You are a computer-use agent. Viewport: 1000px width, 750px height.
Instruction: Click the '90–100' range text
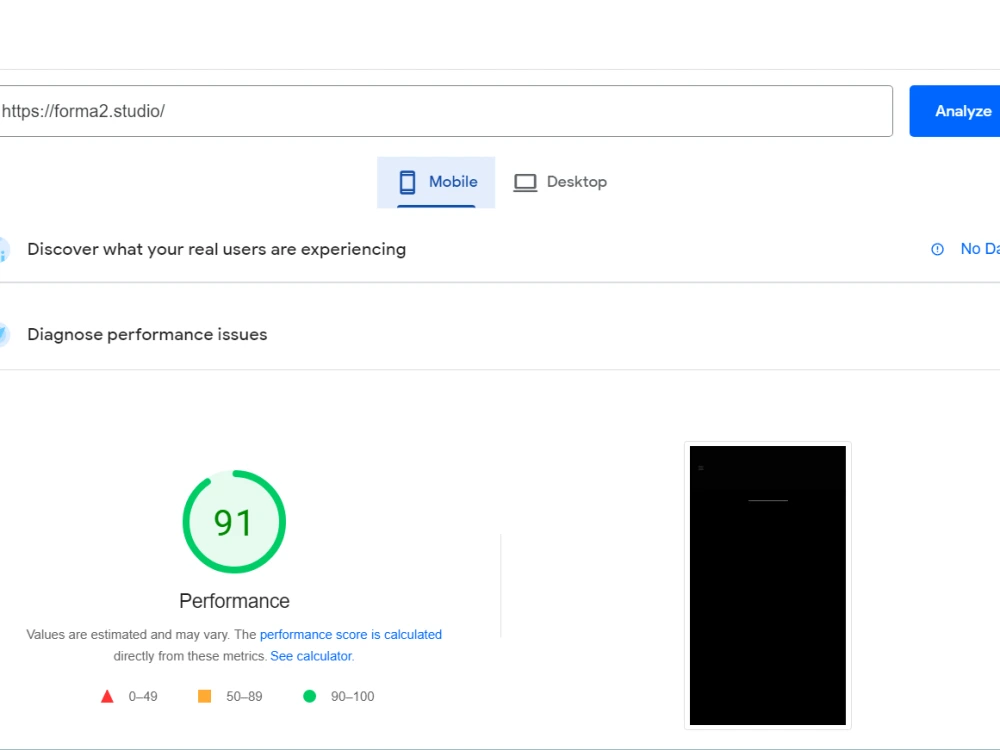(x=353, y=696)
